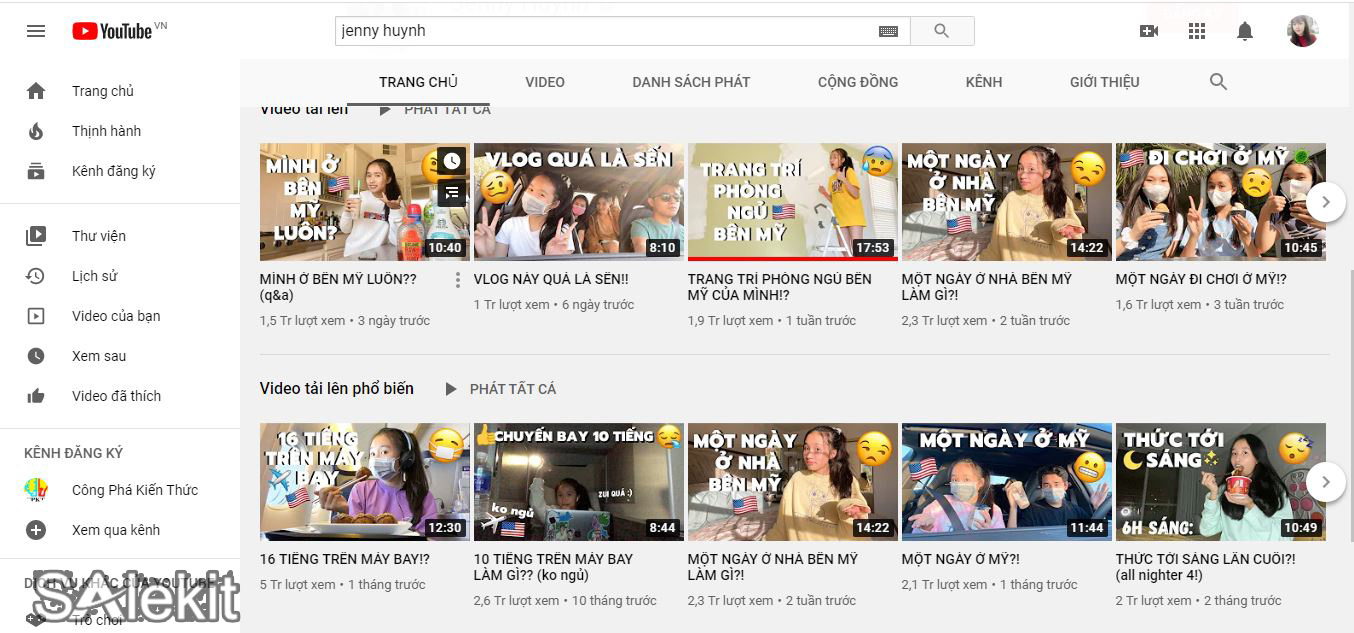1354x633 pixels.
Task: Open options menu for MÌNH Ở BÊN MỸ LUÔN video
Action: click(458, 280)
